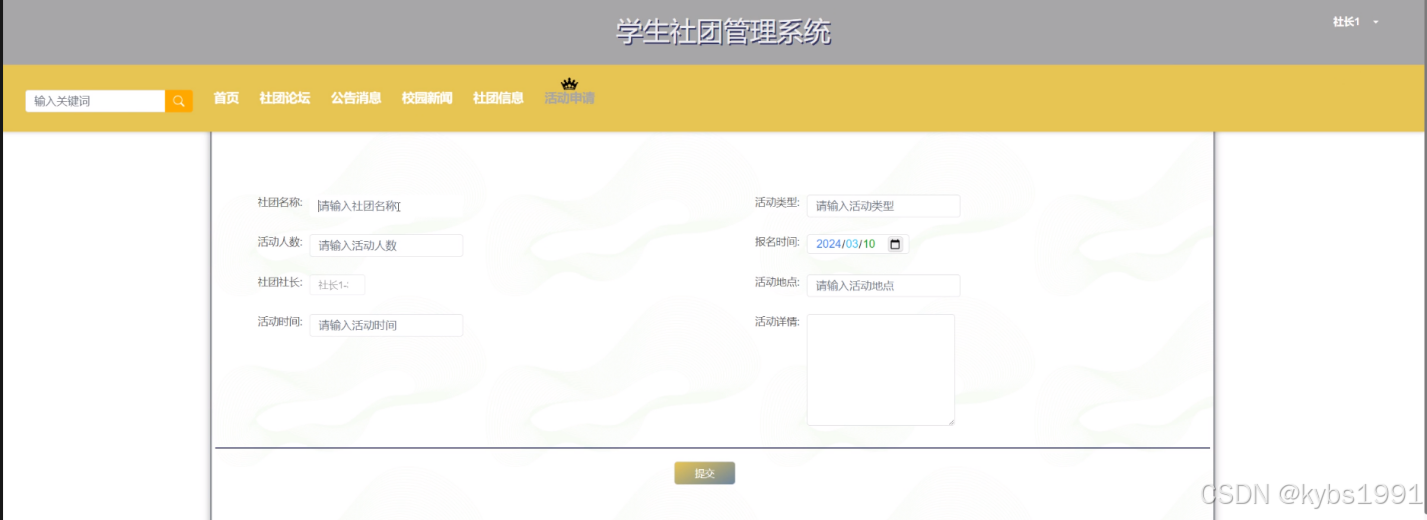This screenshot has height=520, width=1427.
Task: Click the 活动时间: label
Action: 279,322
